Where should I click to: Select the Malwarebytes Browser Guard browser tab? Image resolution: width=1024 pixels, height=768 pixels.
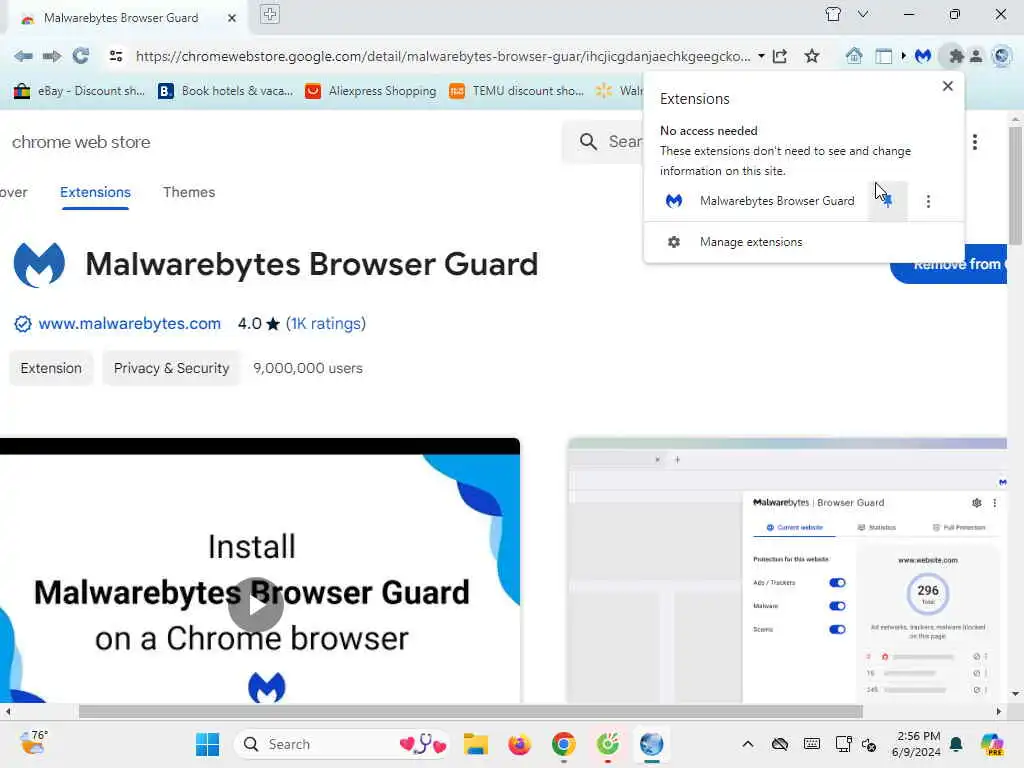click(121, 18)
